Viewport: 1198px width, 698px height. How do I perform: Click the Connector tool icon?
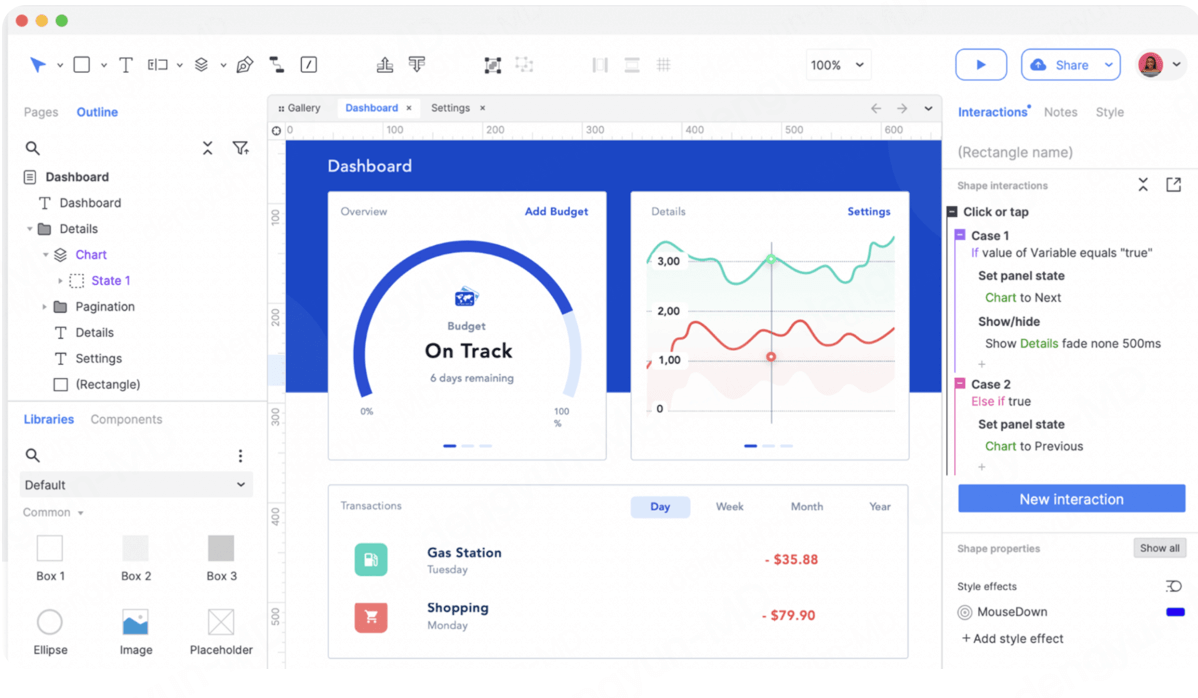pos(277,65)
